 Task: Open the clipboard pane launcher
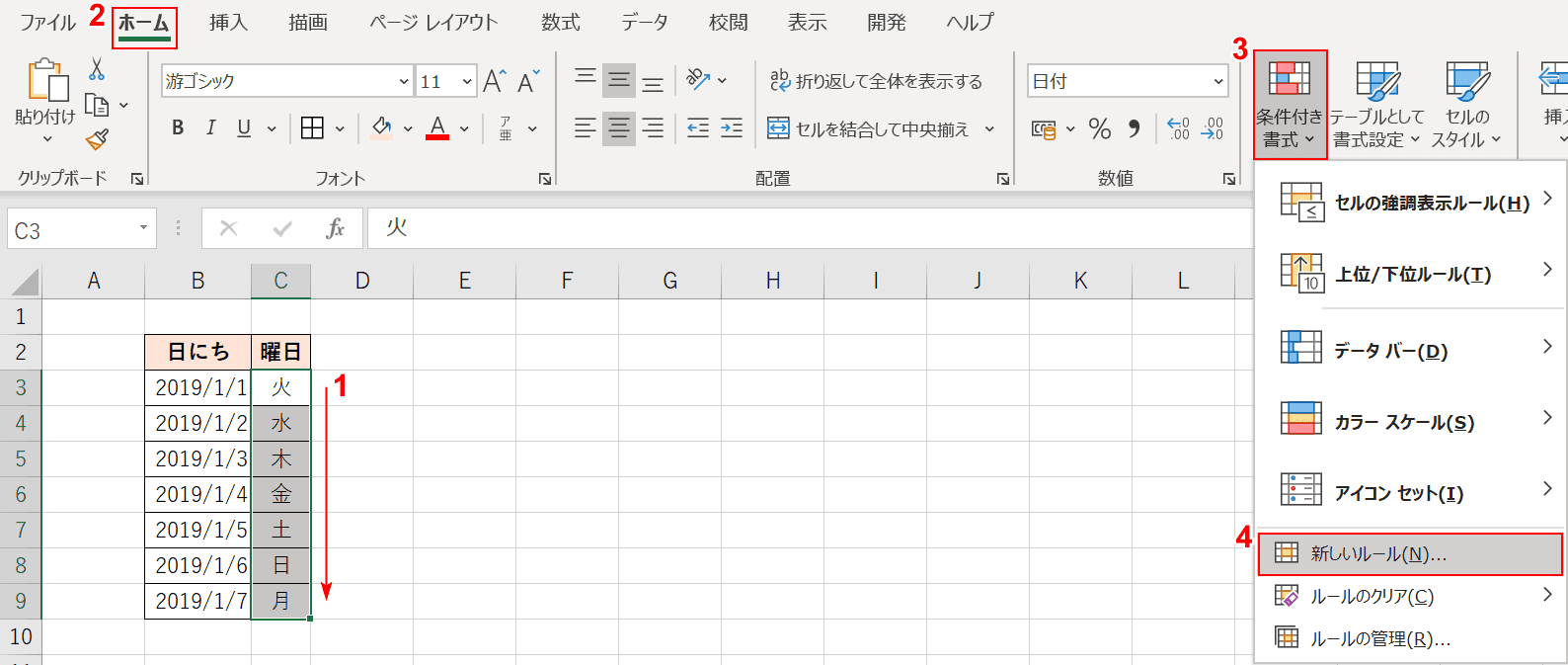[x=137, y=179]
